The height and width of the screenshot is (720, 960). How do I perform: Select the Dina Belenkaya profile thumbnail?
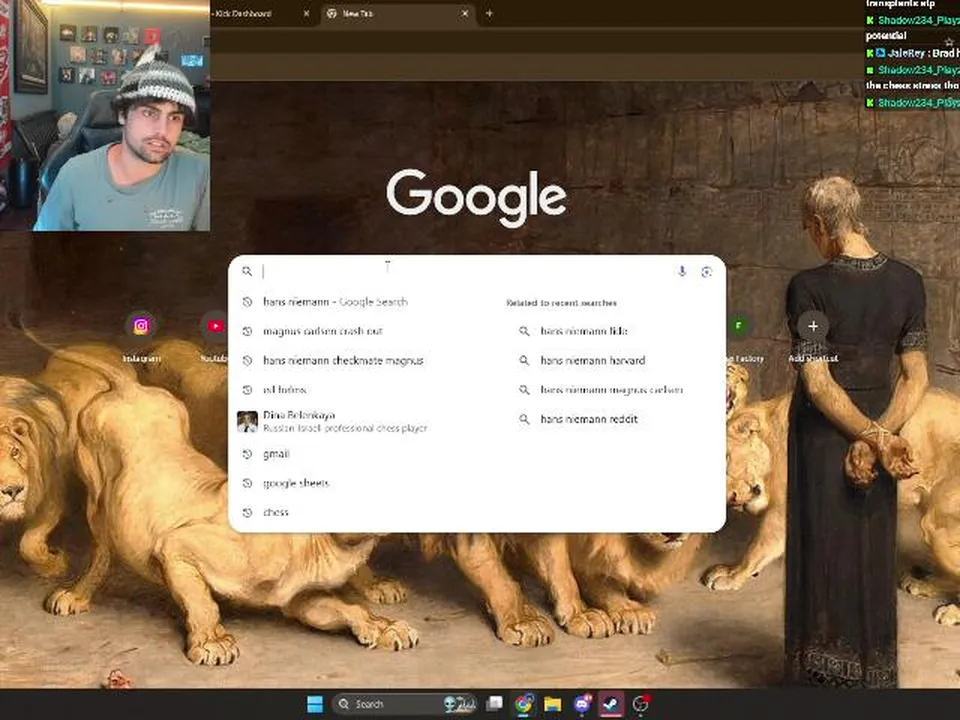(x=247, y=421)
